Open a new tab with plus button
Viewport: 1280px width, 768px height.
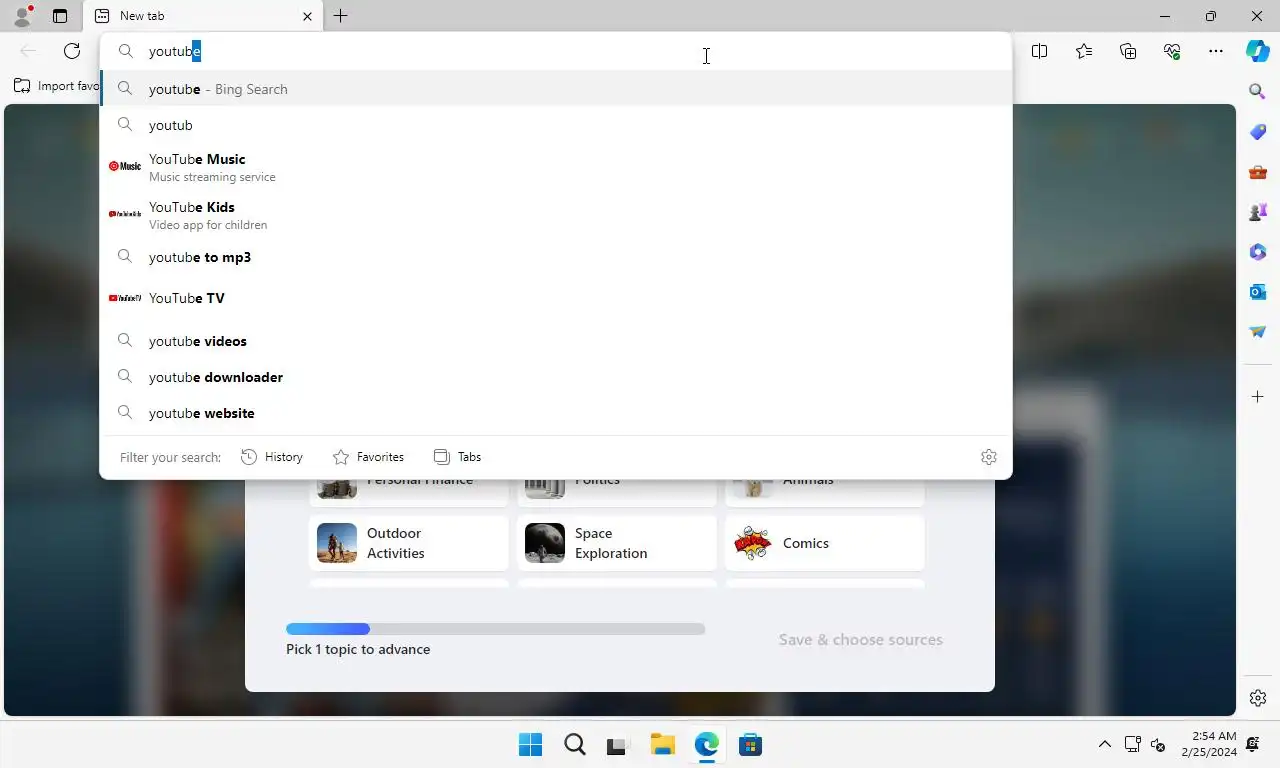pos(340,16)
